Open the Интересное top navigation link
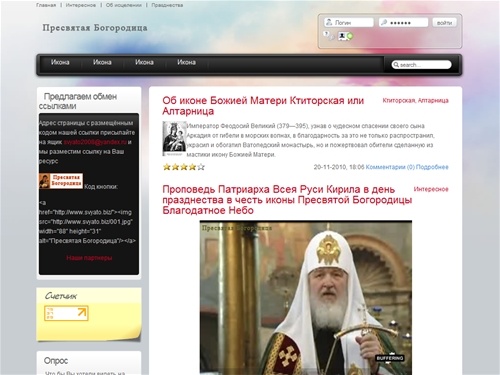 81,5
